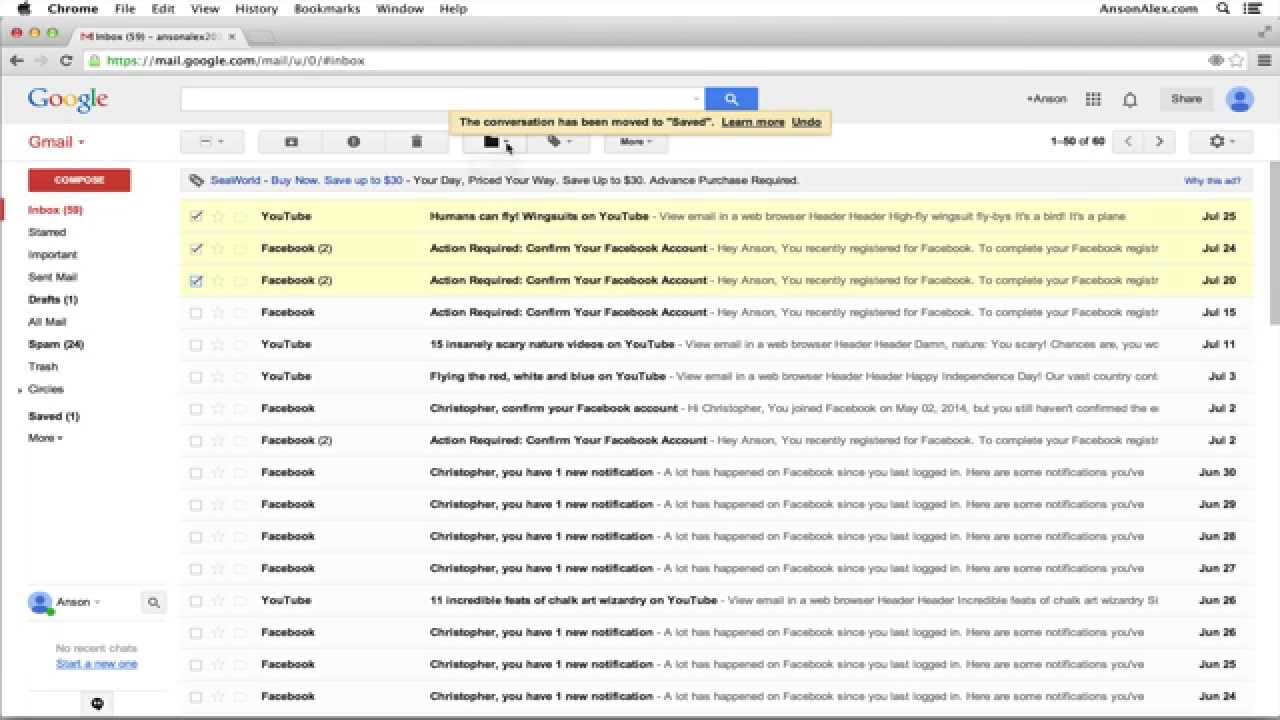This screenshot has height=720, width=1280.
Task: Star the YouTube Jul 11 email
Action: point(218,344)
